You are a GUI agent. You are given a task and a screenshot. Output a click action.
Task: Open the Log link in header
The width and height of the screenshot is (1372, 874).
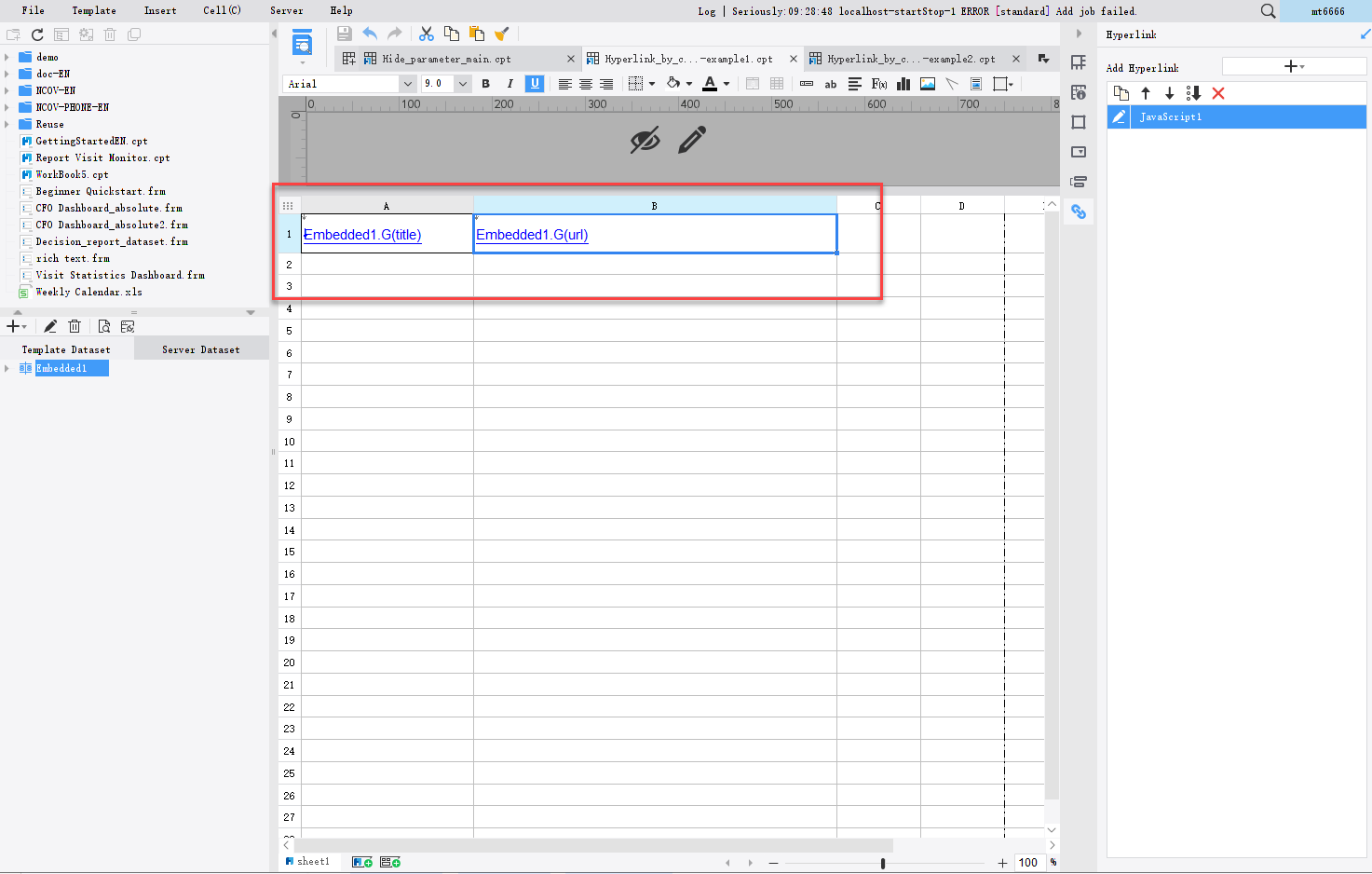(x=707, y=11)
